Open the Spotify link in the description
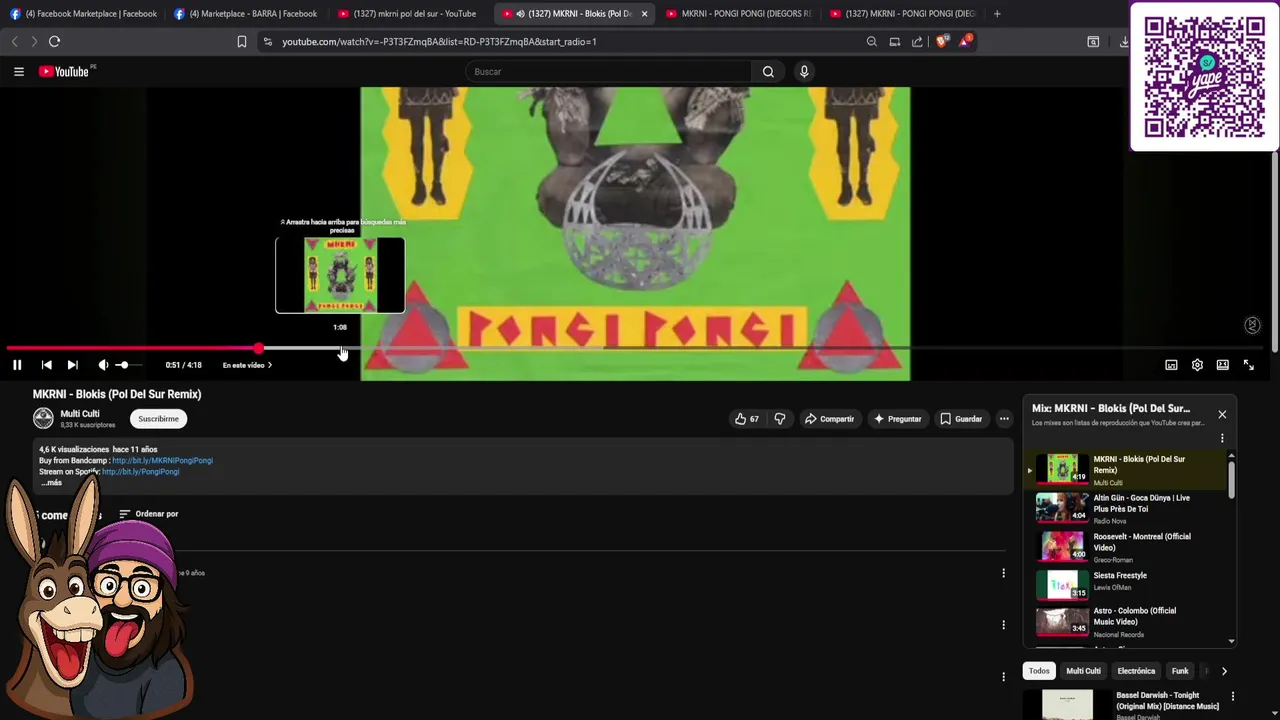 (x=140, y=472)
